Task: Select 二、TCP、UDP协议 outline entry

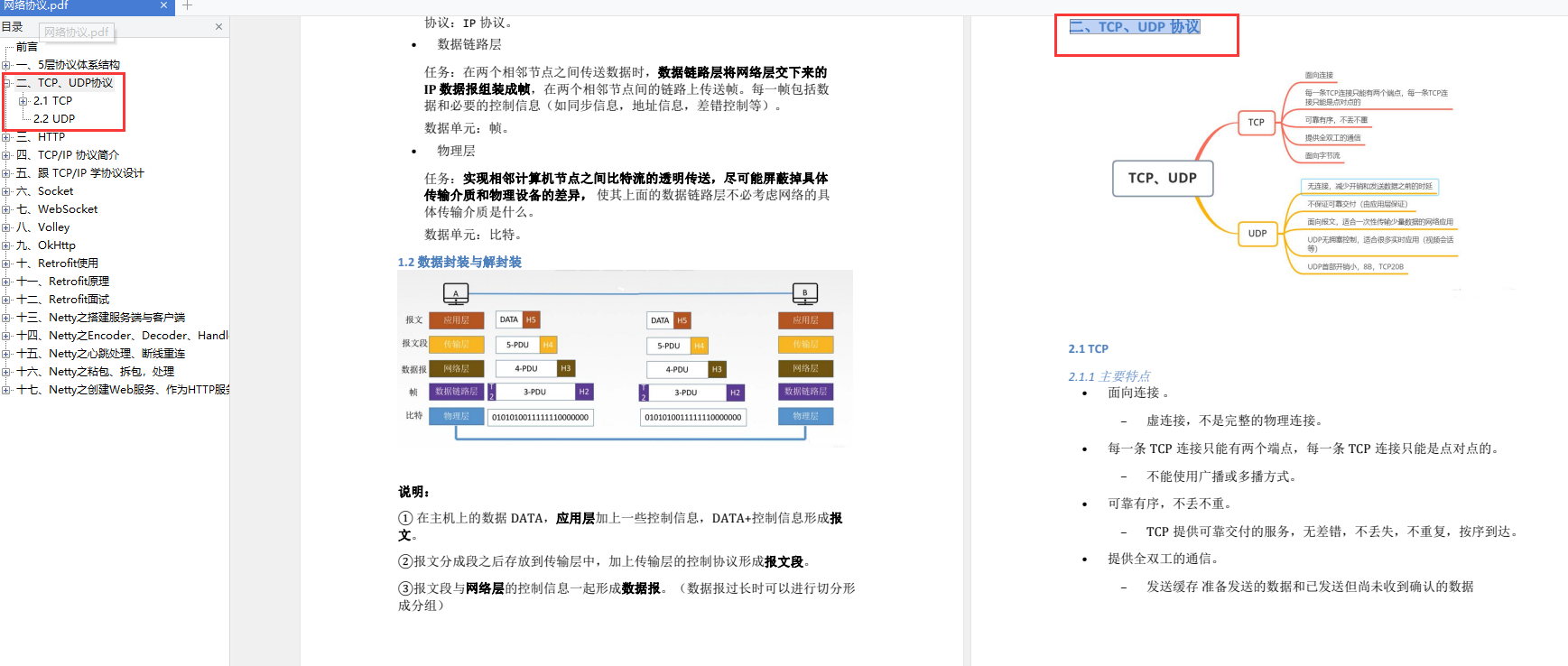Action: point(65,83)
